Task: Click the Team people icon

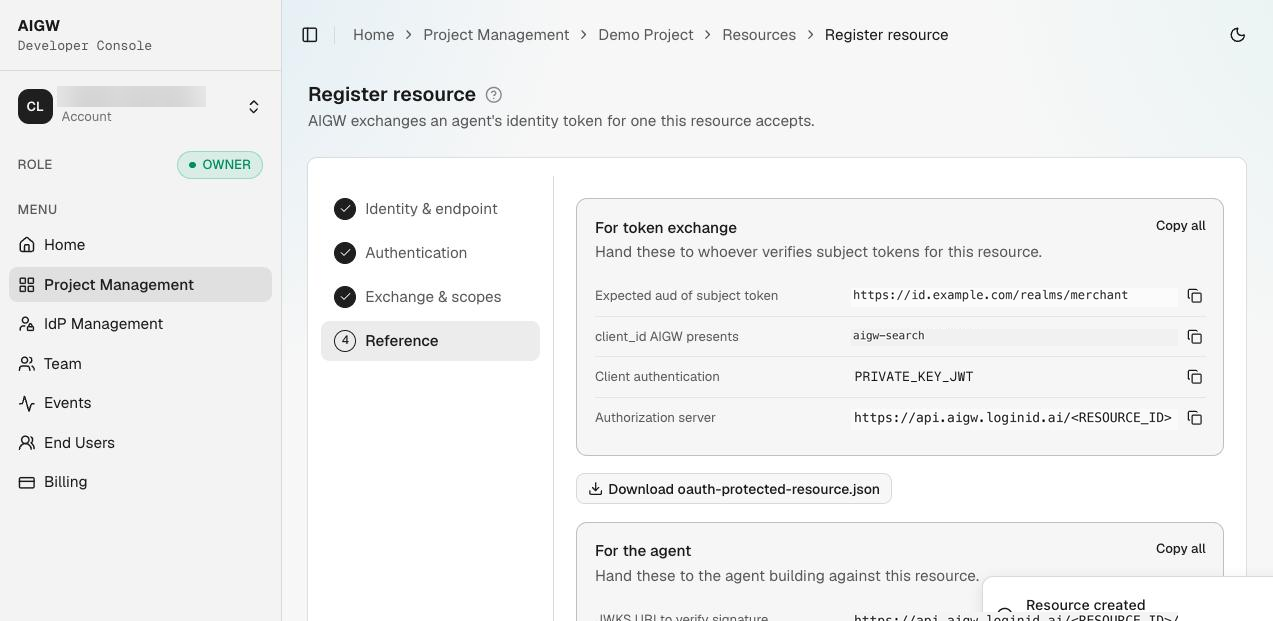Action: coord(27,364)
